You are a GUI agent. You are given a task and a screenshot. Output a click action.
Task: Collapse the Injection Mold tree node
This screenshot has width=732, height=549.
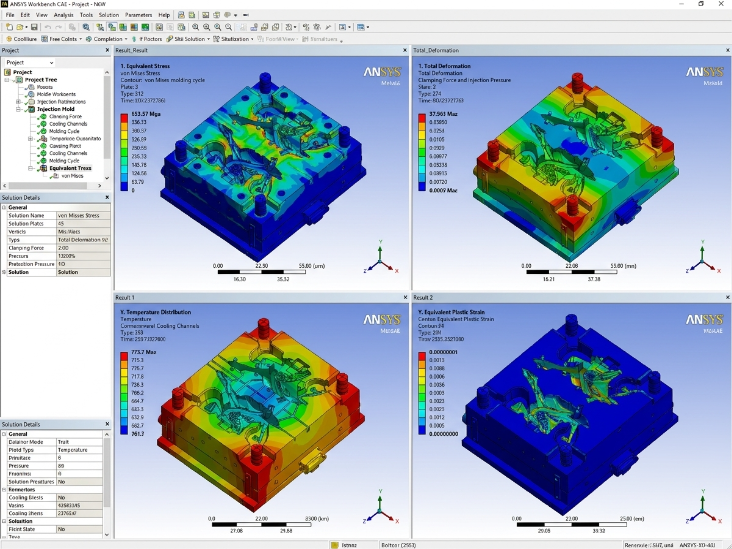coord(19,109)
